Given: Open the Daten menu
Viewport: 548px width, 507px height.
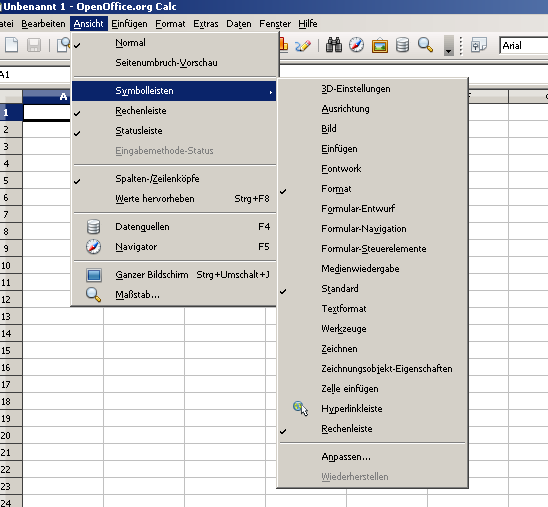Looking at the screenshot, I should coord(239,24).
